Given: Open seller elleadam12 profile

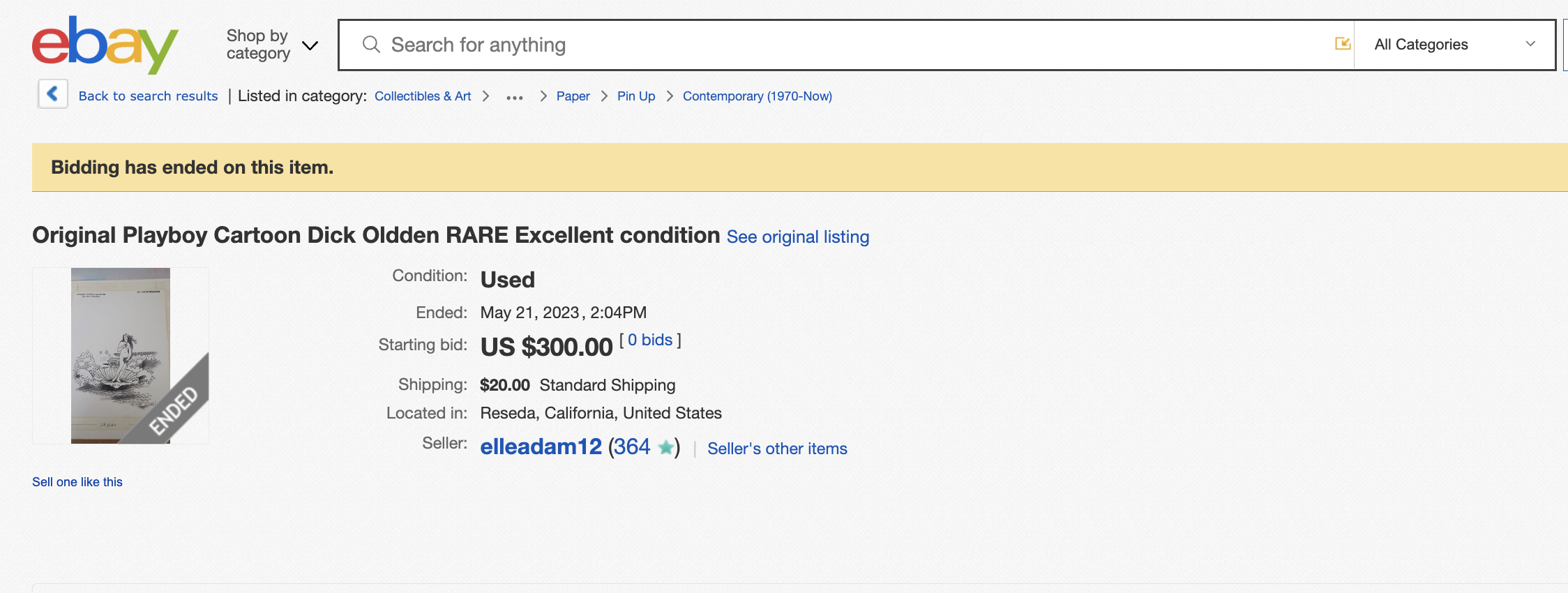Looking at the screenshot, I should pyautogui.click(x=541, y=446).
